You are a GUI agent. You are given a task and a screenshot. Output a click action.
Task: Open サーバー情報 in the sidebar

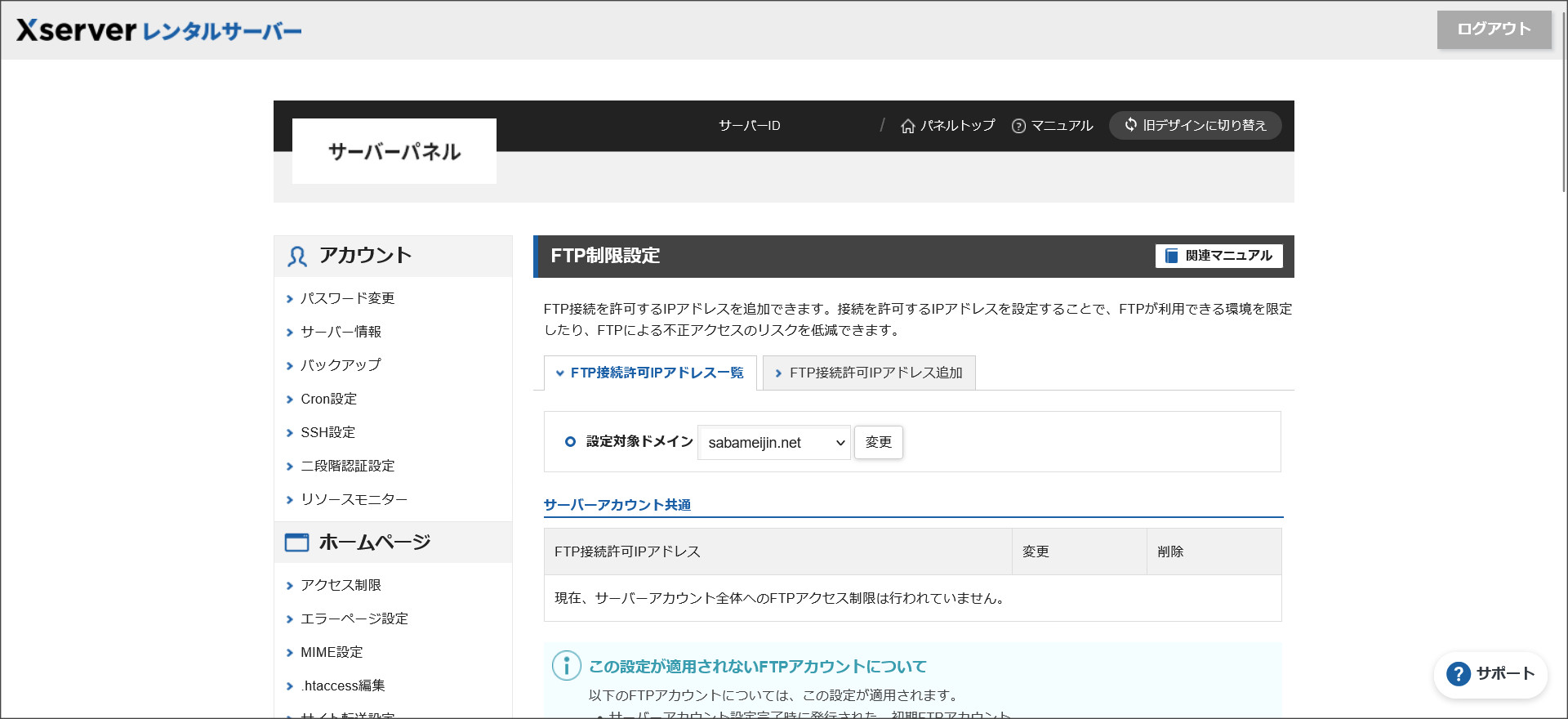341,333
